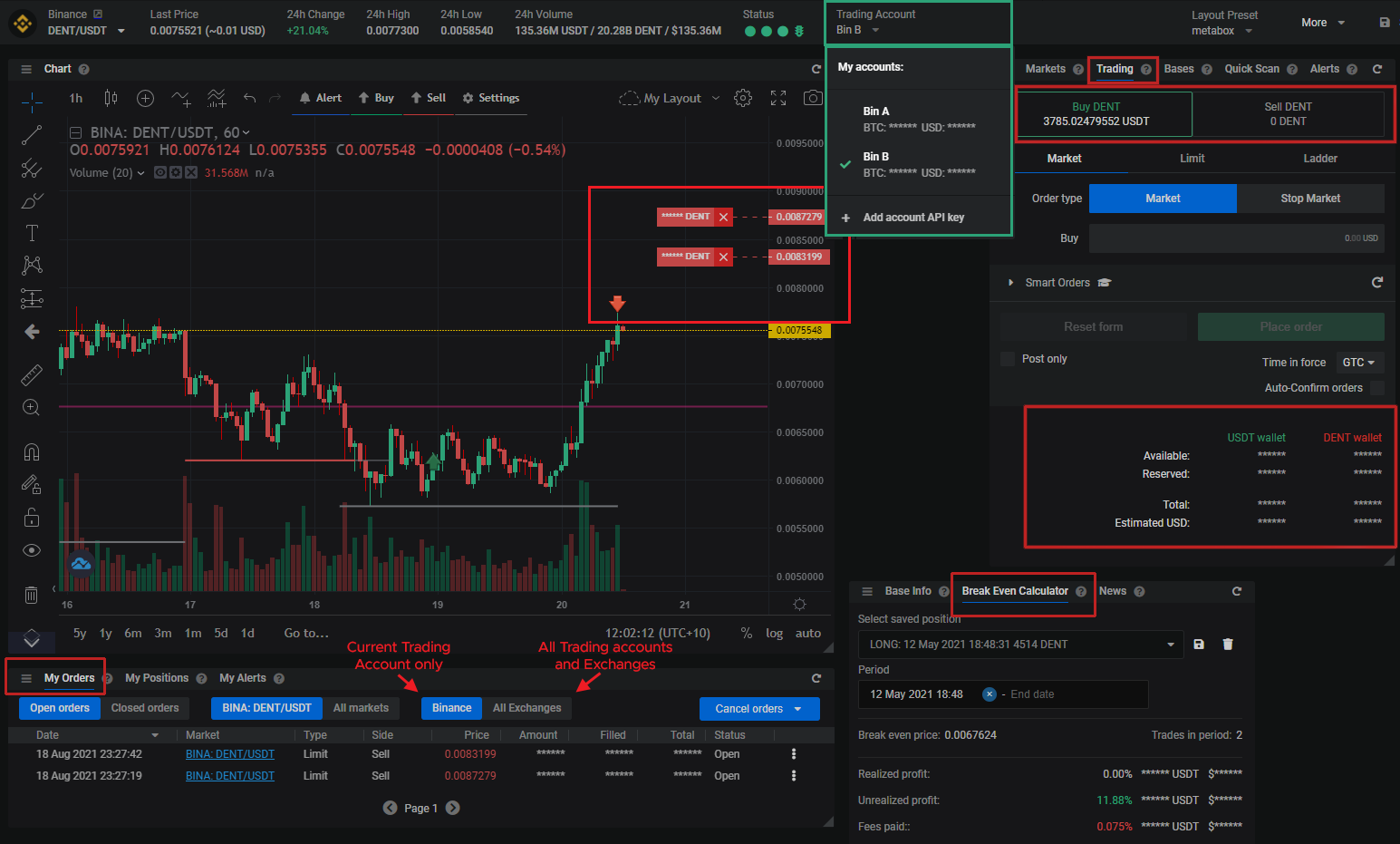
Task: Remove the Volume indicator
Action: pyautogui.click(x=191, y=172)
